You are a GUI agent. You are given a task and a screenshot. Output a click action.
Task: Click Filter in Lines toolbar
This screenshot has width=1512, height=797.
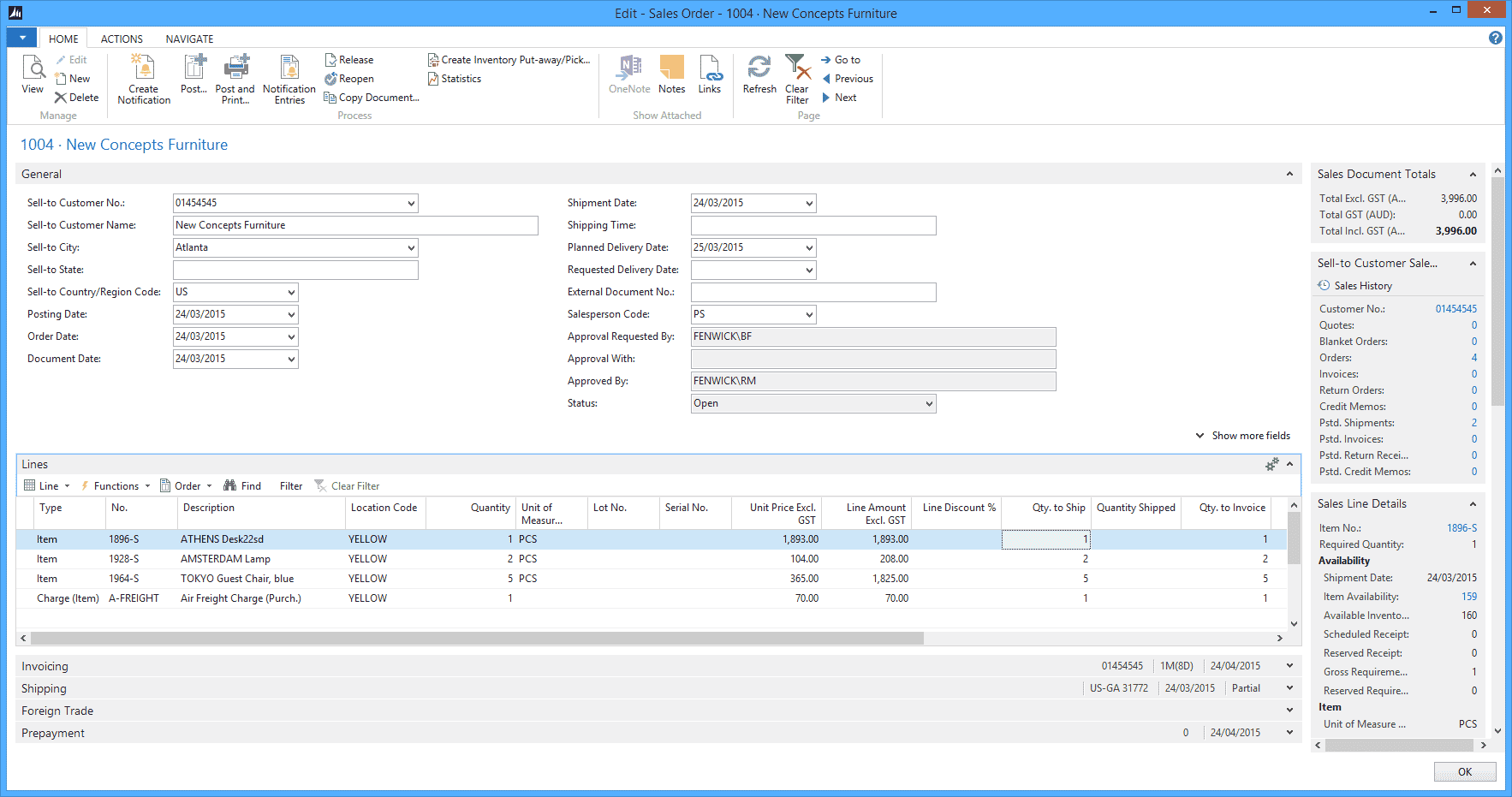(x=291, y=486)
